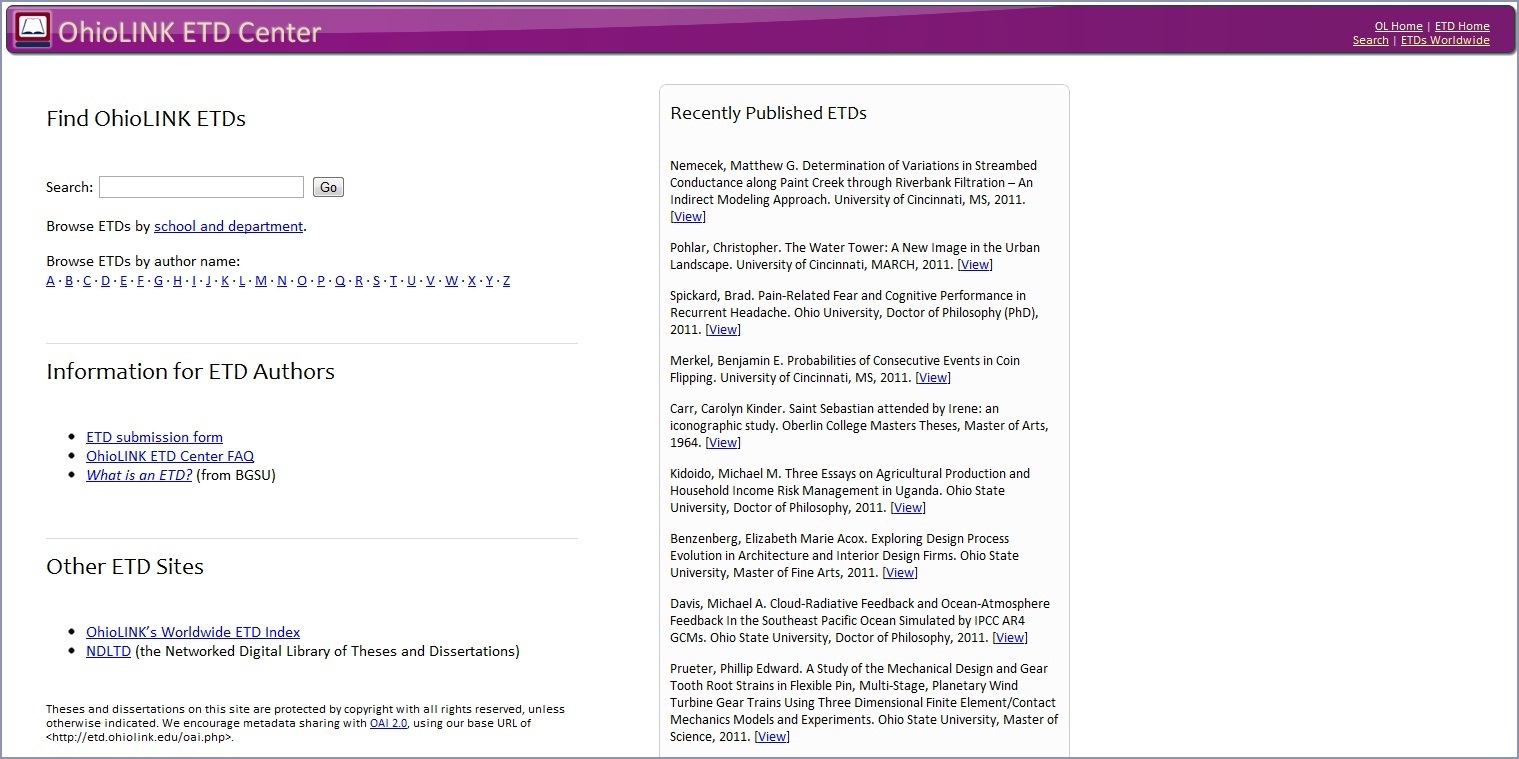Click the OAI 2.0 metadata link
Image resolution: width=1519 pixels, height=759 pixels.
389,722
